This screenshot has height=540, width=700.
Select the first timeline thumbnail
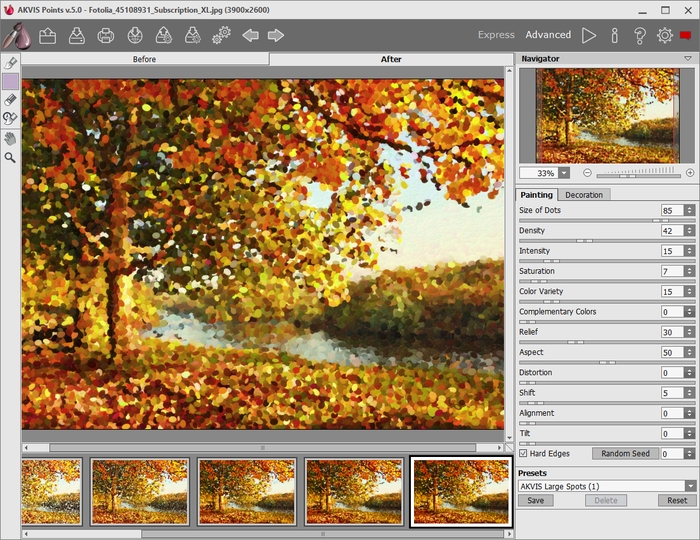51,491
